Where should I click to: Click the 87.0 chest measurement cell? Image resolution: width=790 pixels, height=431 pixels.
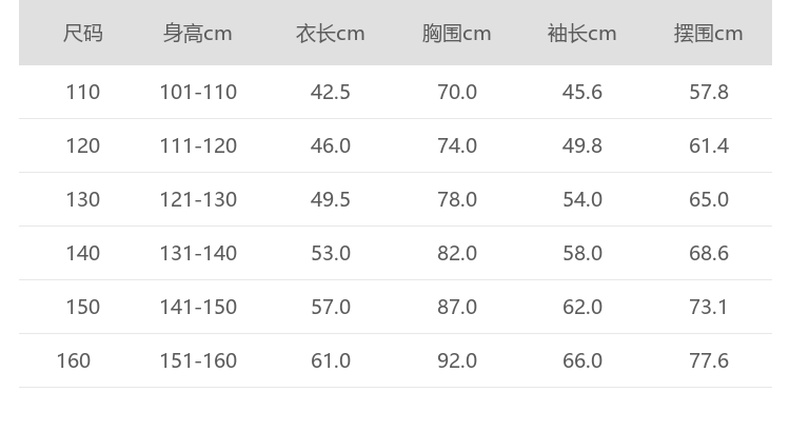click(x=457, y=307)
